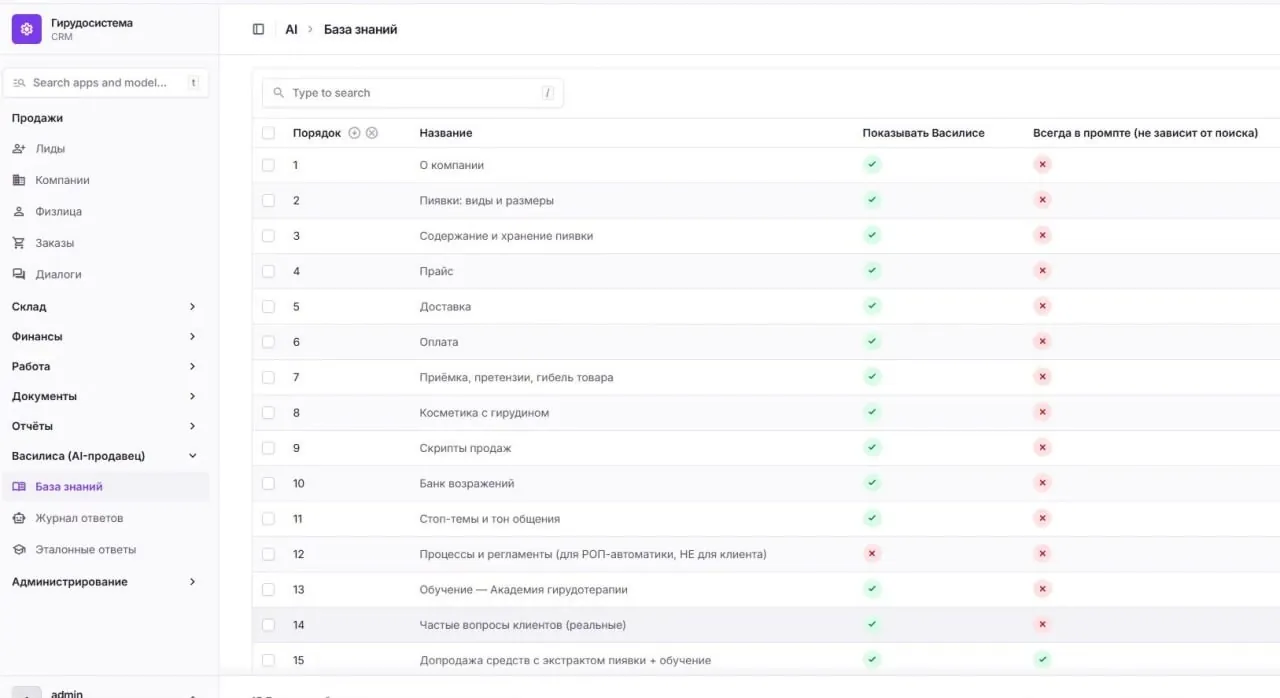Open Диалоги via its chat bubbles icon
The image size is (1280, 698).
coord(18,274)
